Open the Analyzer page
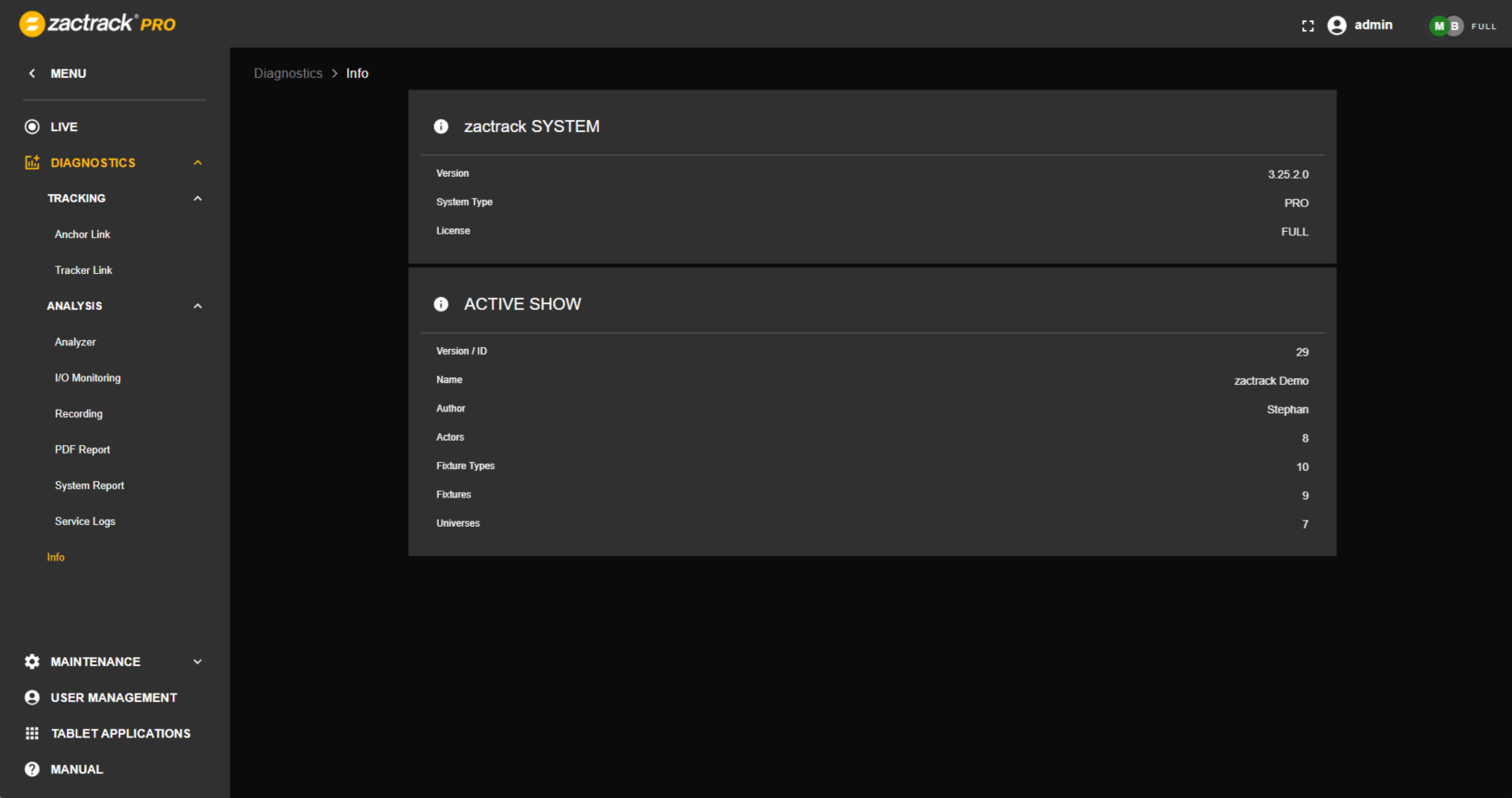 [x=75, y=342]
